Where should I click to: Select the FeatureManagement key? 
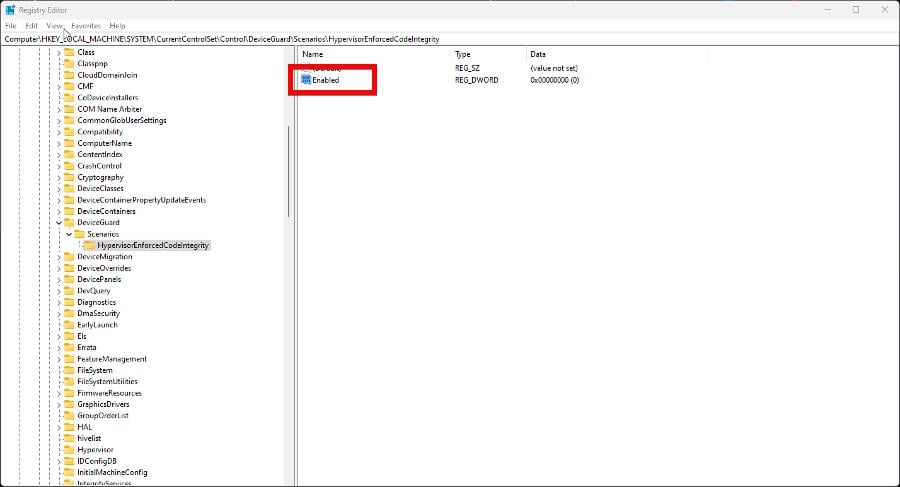pyautogui.click(x=112, y=359)
